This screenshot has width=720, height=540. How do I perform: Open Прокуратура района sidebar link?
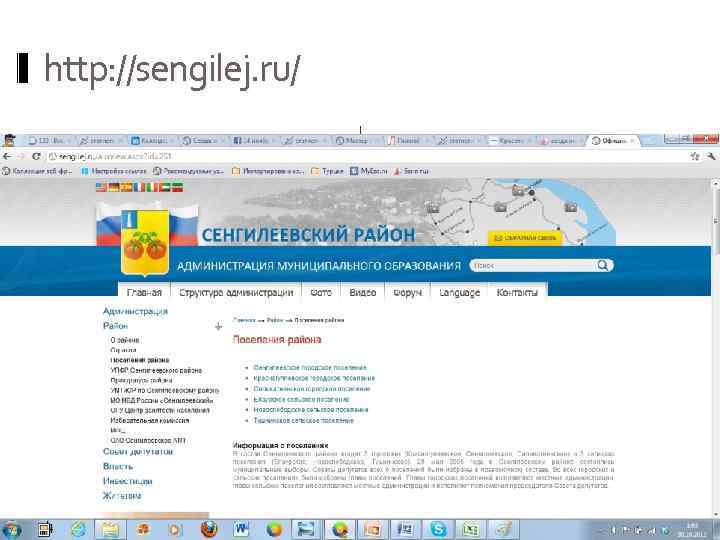point(141,380)
